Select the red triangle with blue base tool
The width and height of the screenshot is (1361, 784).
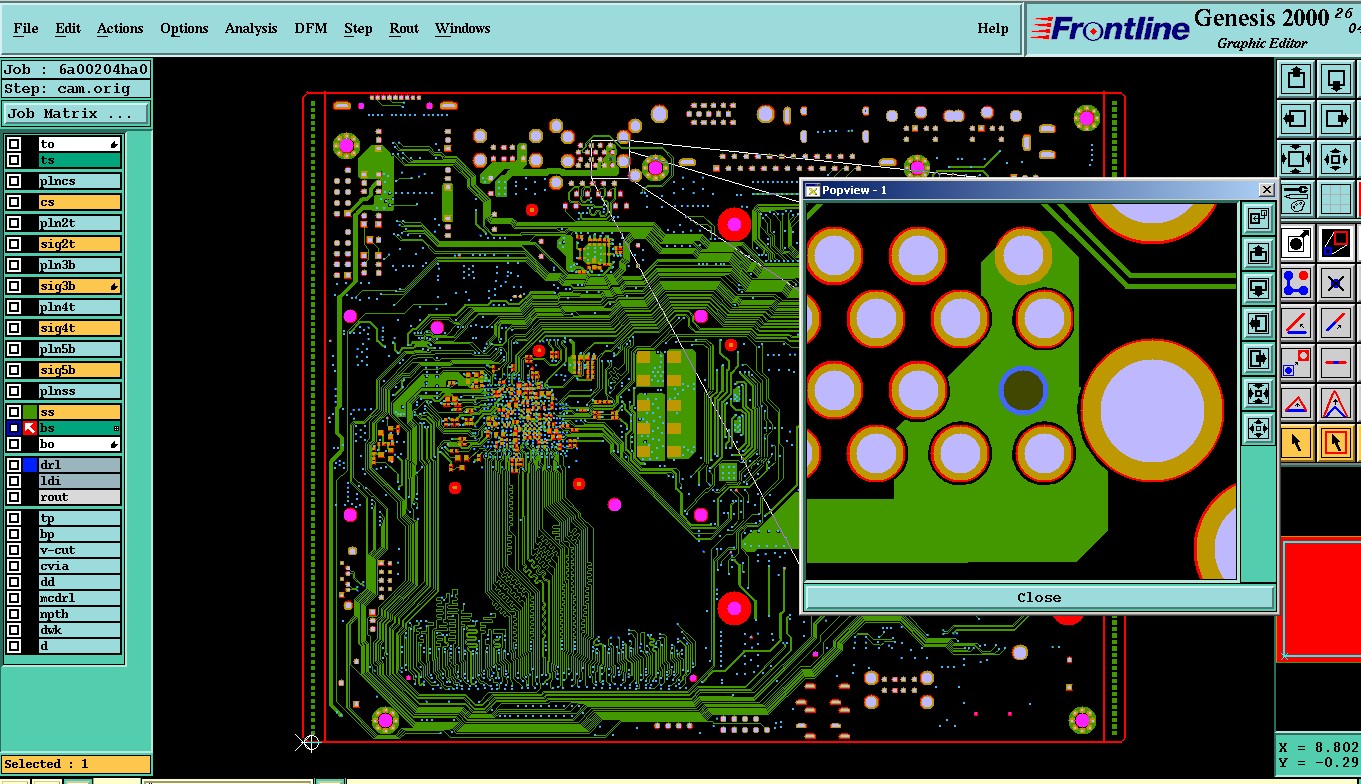[1297, 402]
